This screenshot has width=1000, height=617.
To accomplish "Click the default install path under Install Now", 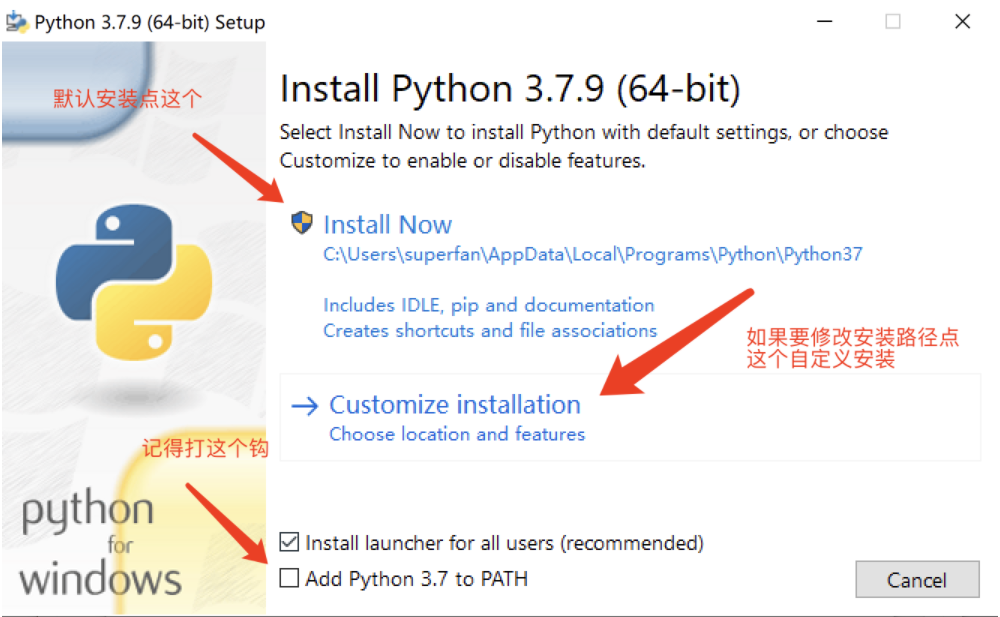I will [592, 254].
